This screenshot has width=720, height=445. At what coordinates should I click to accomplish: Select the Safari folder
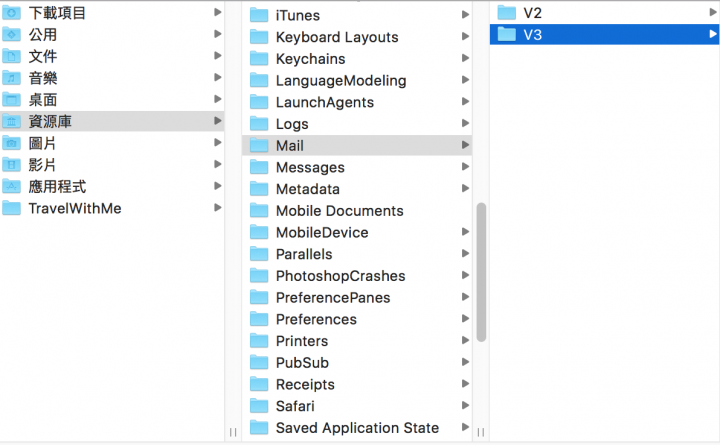coord(357,406)
